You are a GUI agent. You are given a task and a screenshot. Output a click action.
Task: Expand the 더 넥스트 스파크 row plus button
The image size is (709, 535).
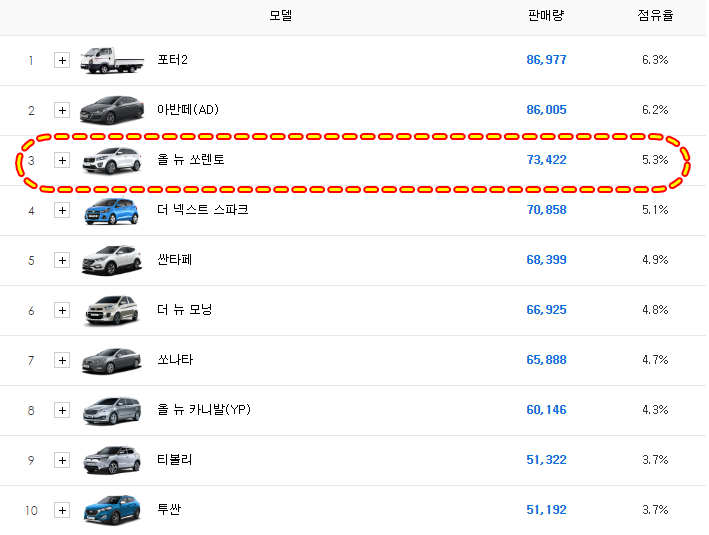tap(62, 210)
